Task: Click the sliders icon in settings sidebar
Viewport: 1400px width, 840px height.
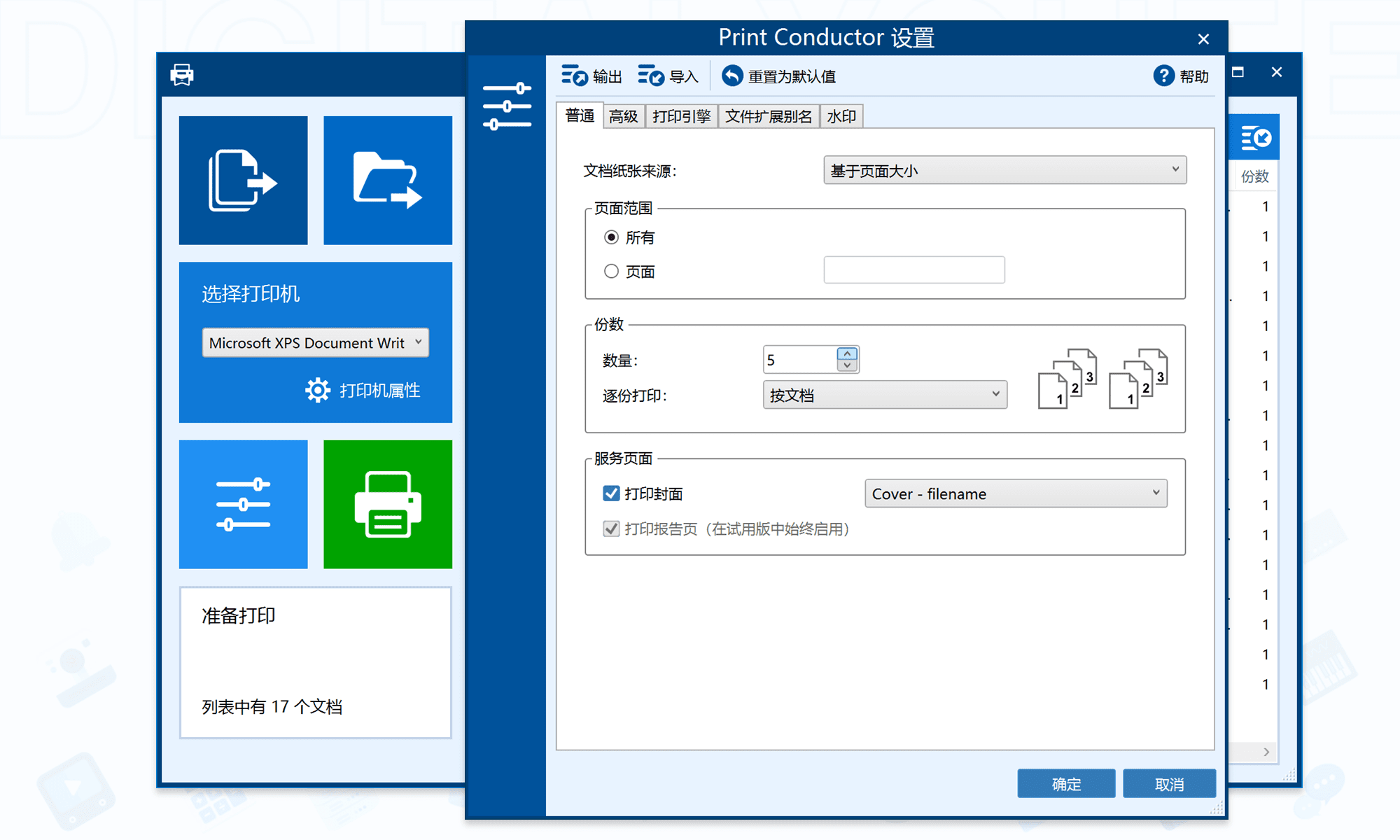Action: click(x=507, y=106)
